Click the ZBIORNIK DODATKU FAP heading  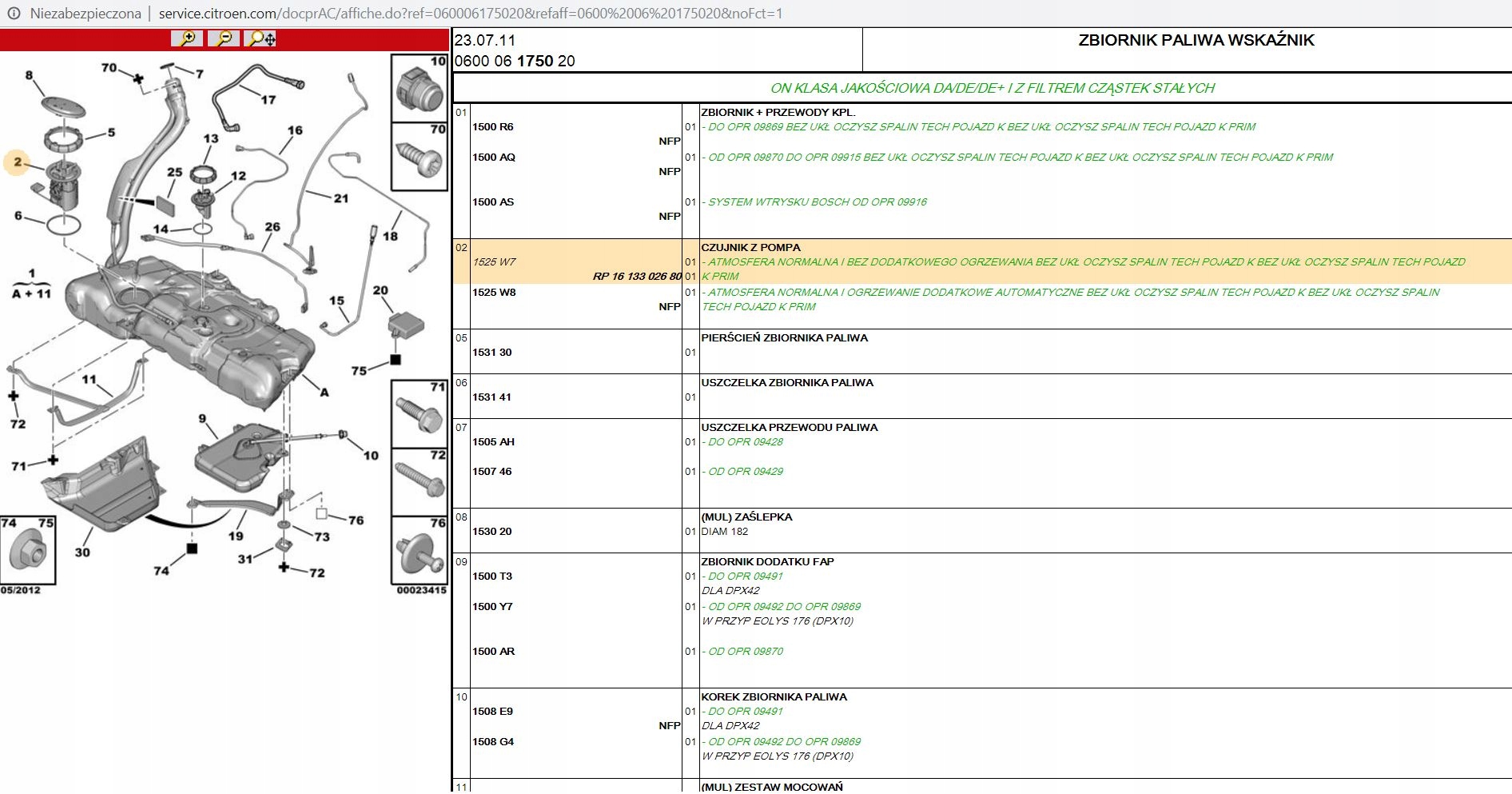click(767, 561)
